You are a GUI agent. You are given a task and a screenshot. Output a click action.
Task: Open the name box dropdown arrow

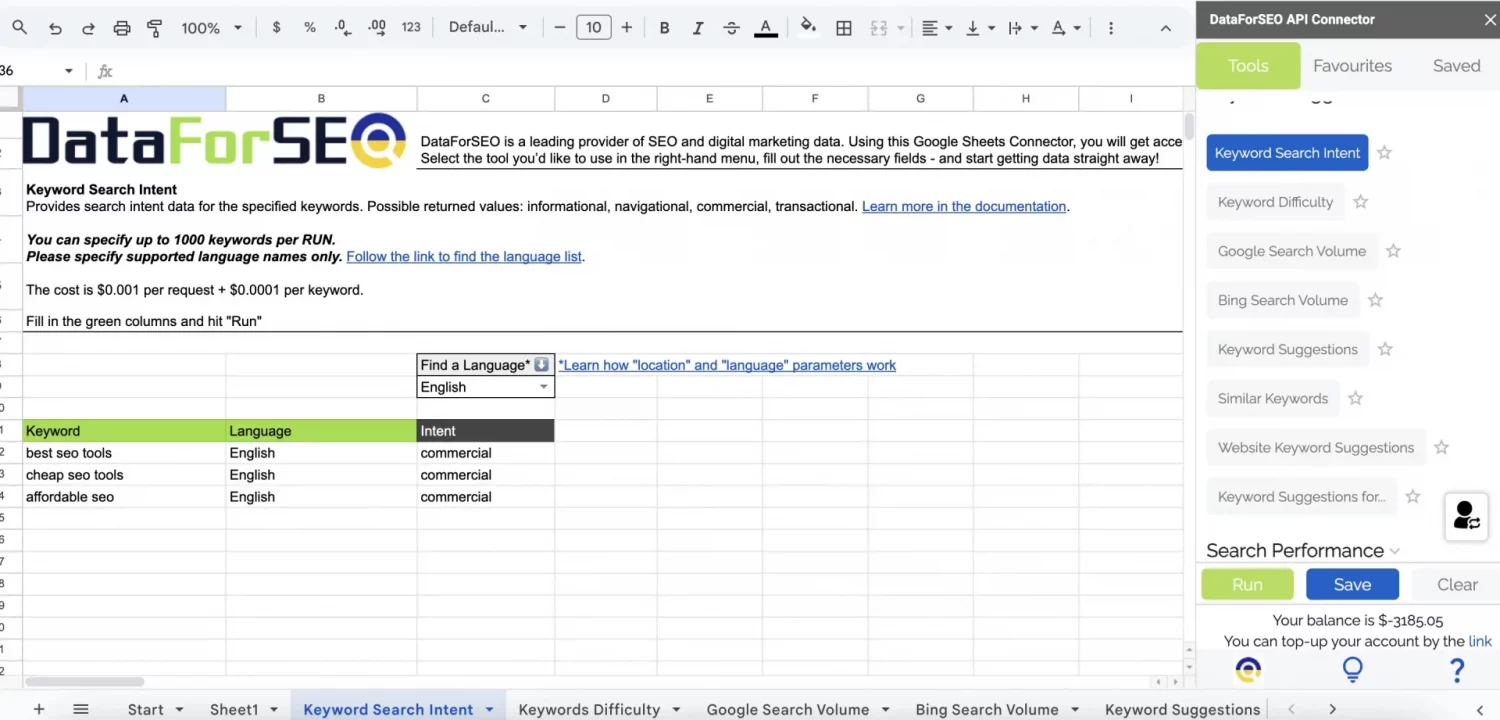[x=68, y=71]
